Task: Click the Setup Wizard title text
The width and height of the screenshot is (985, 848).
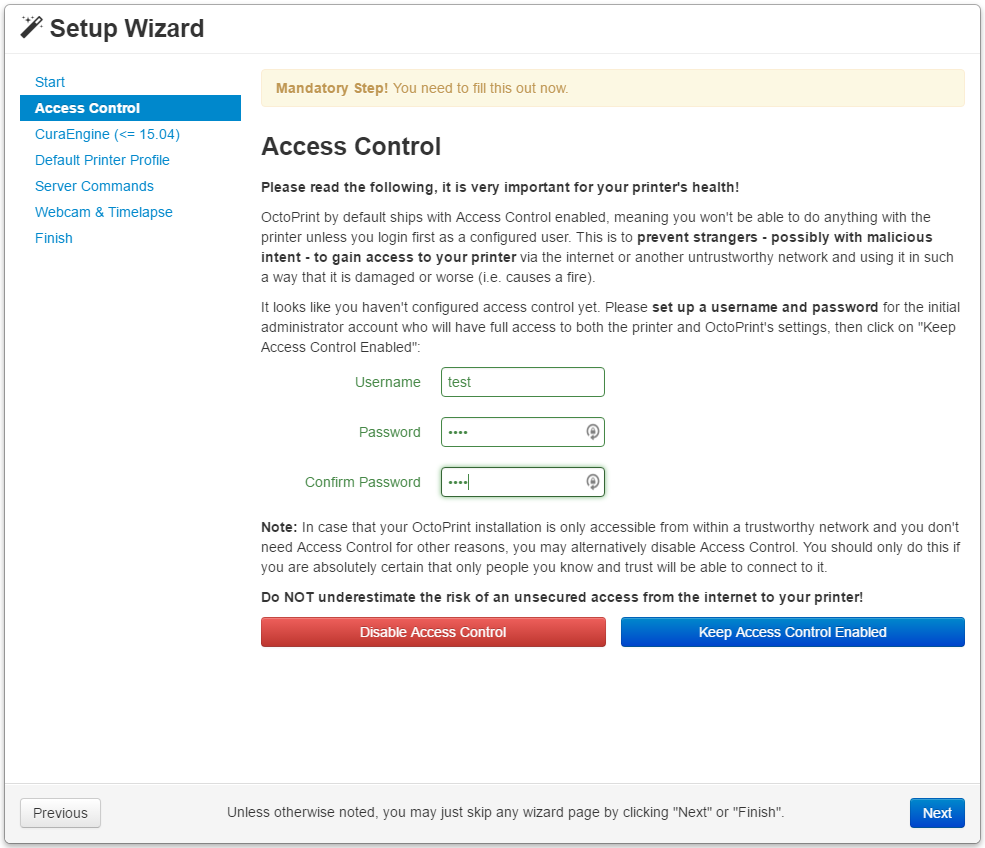Action: [x=127, y=28]
